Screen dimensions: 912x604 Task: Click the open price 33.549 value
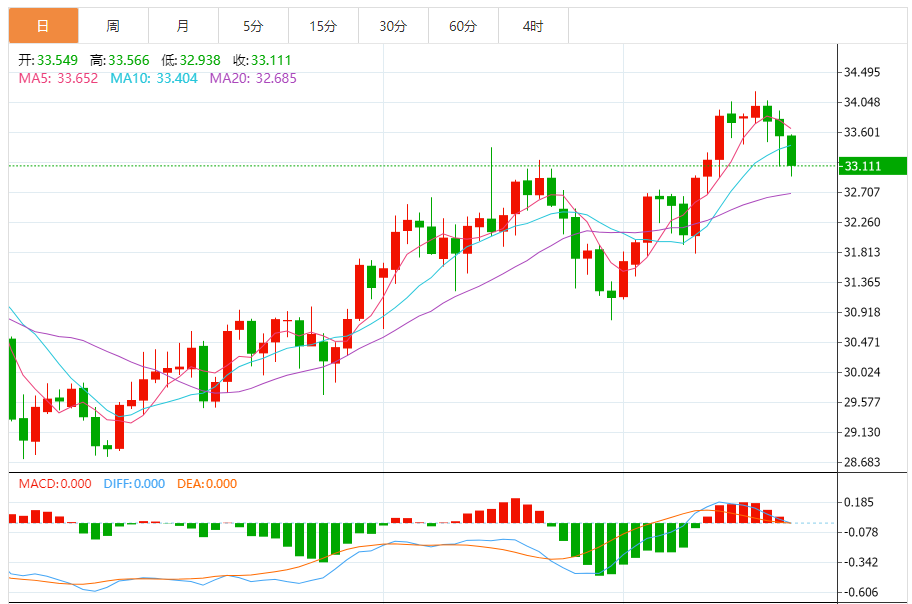tap(58, 61)
